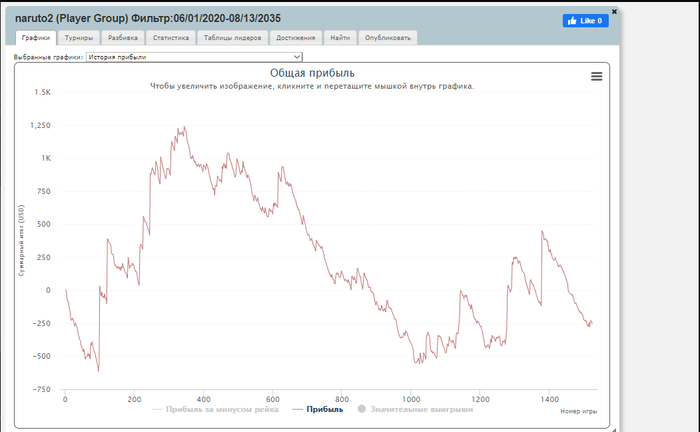Click the Суммарный итог (USD) axis title
700x432 pixels.
[21, 240]
